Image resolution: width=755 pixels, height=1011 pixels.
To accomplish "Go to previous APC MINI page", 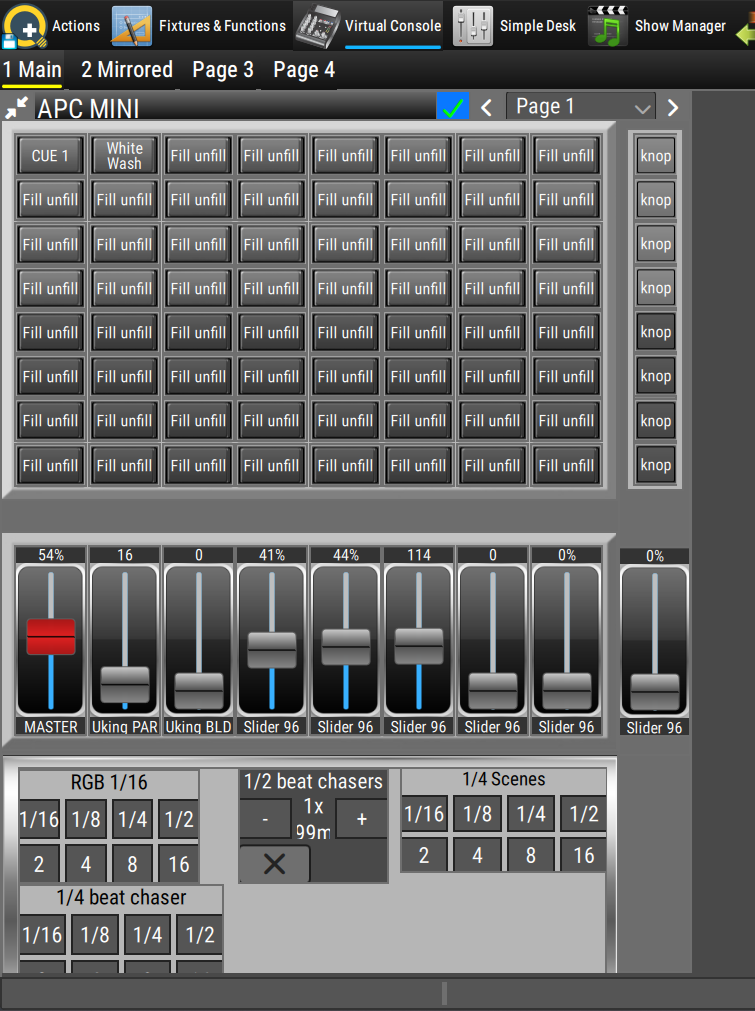I will pos(487,108).
